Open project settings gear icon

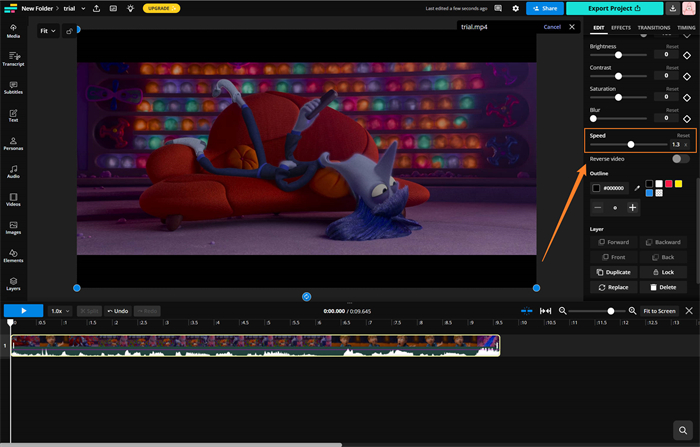(x=516, y=8)
